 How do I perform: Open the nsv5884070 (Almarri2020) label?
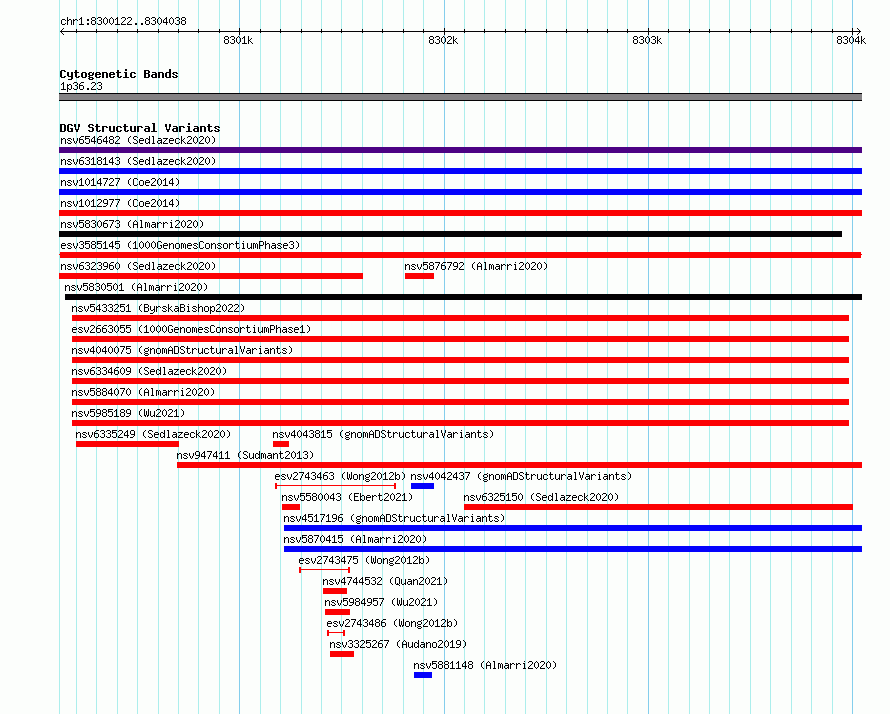click(143, 392)
